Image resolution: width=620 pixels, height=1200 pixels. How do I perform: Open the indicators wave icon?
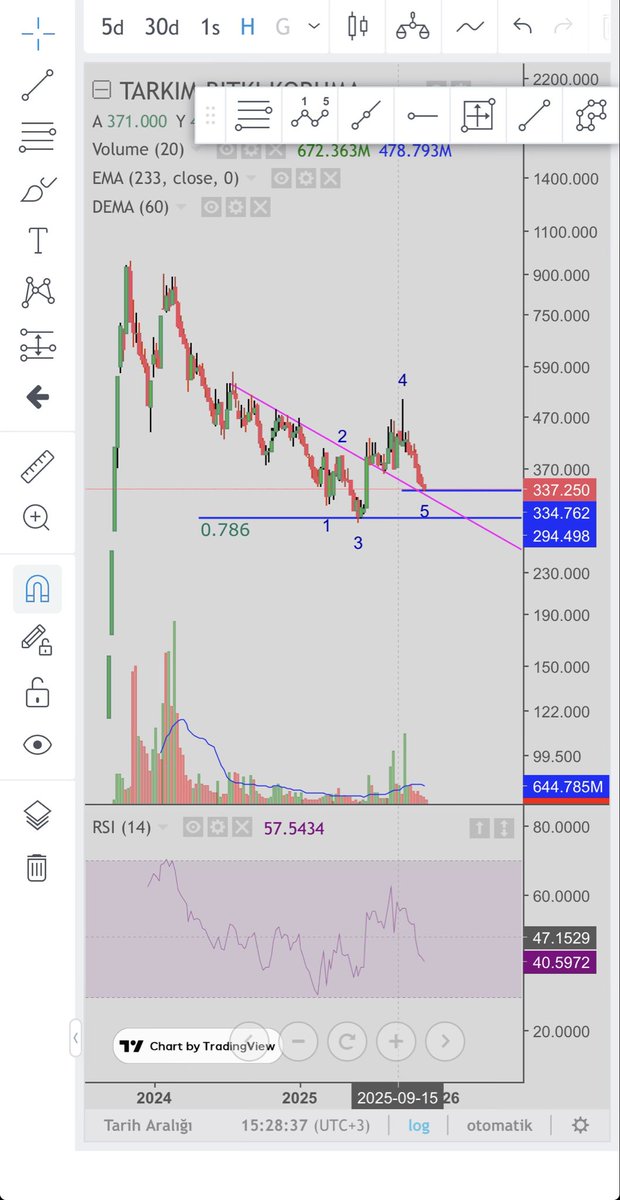469,27
